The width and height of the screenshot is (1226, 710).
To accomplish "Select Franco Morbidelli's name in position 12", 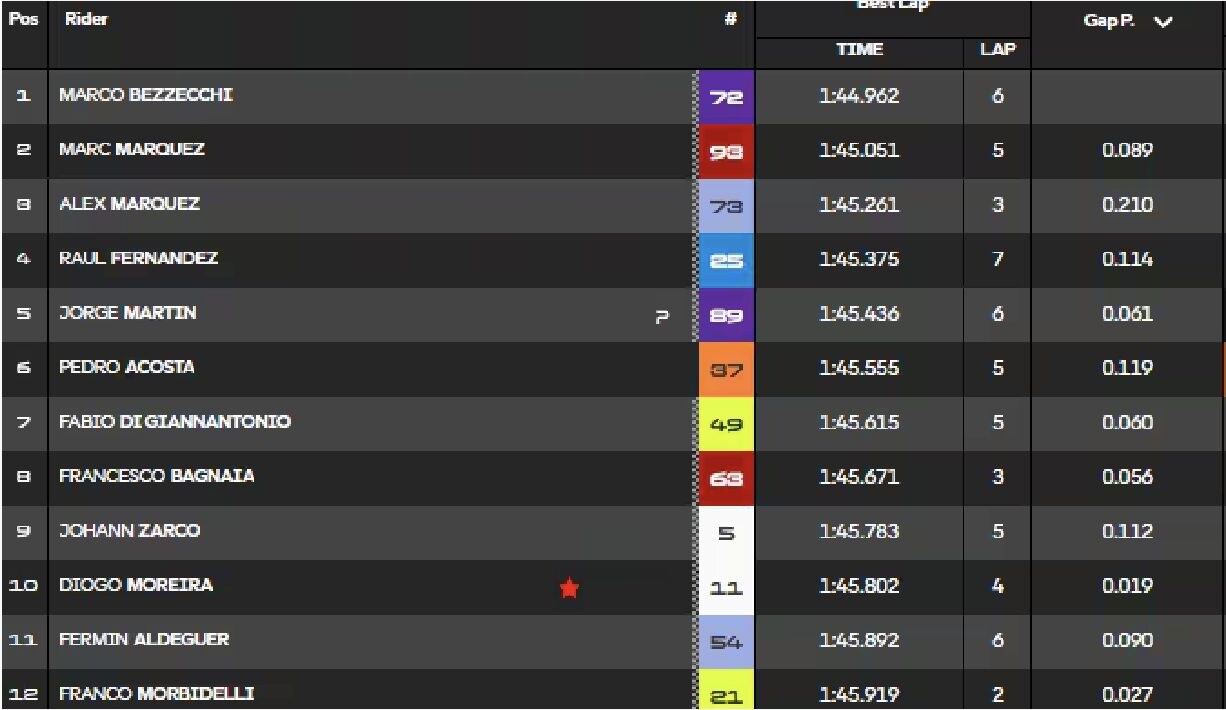I will point(156,693).
